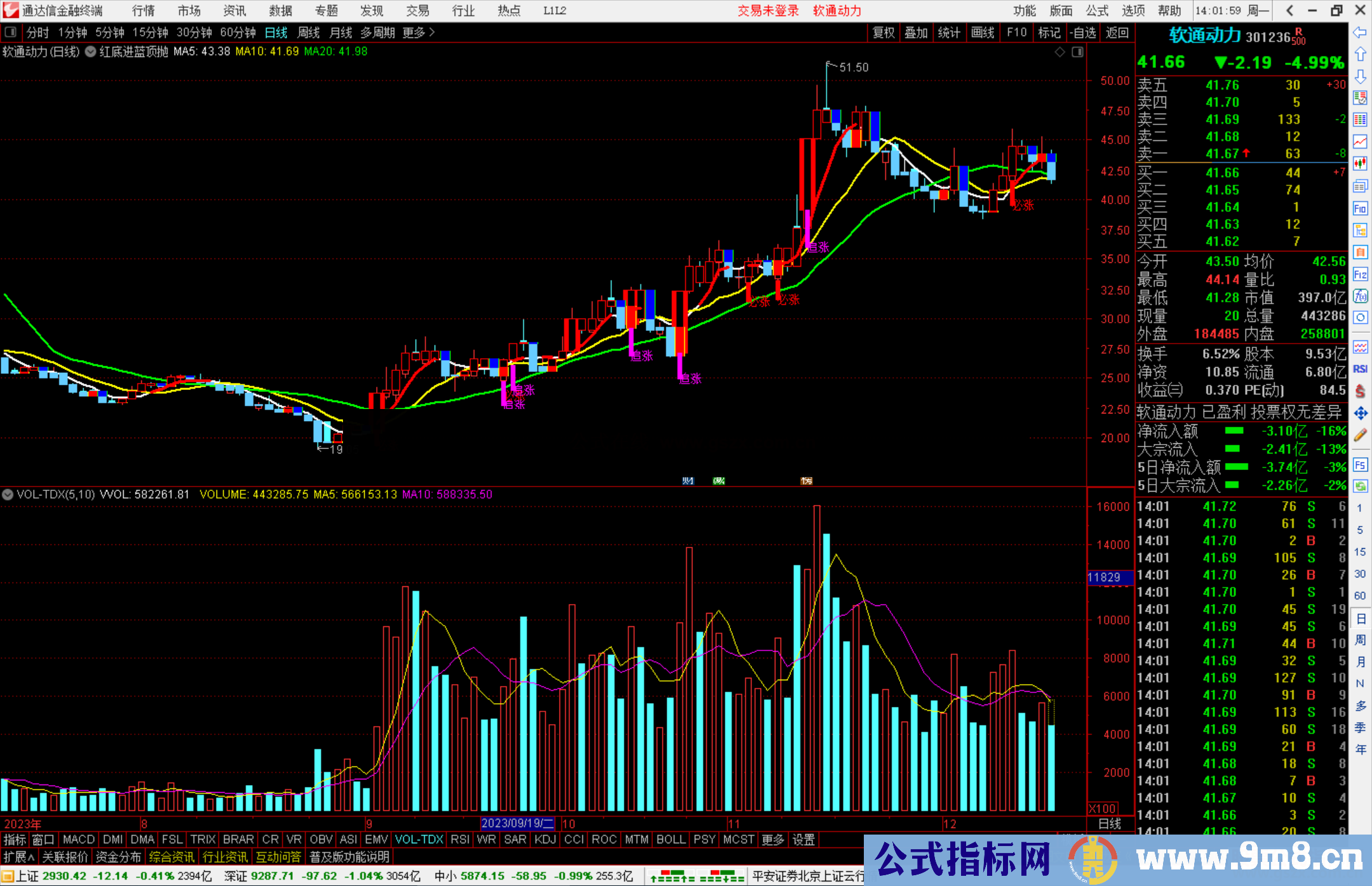Expand the VOL-TDX indicator dropdown arrow
The image size is (1372, 886).
pos(8,495)
